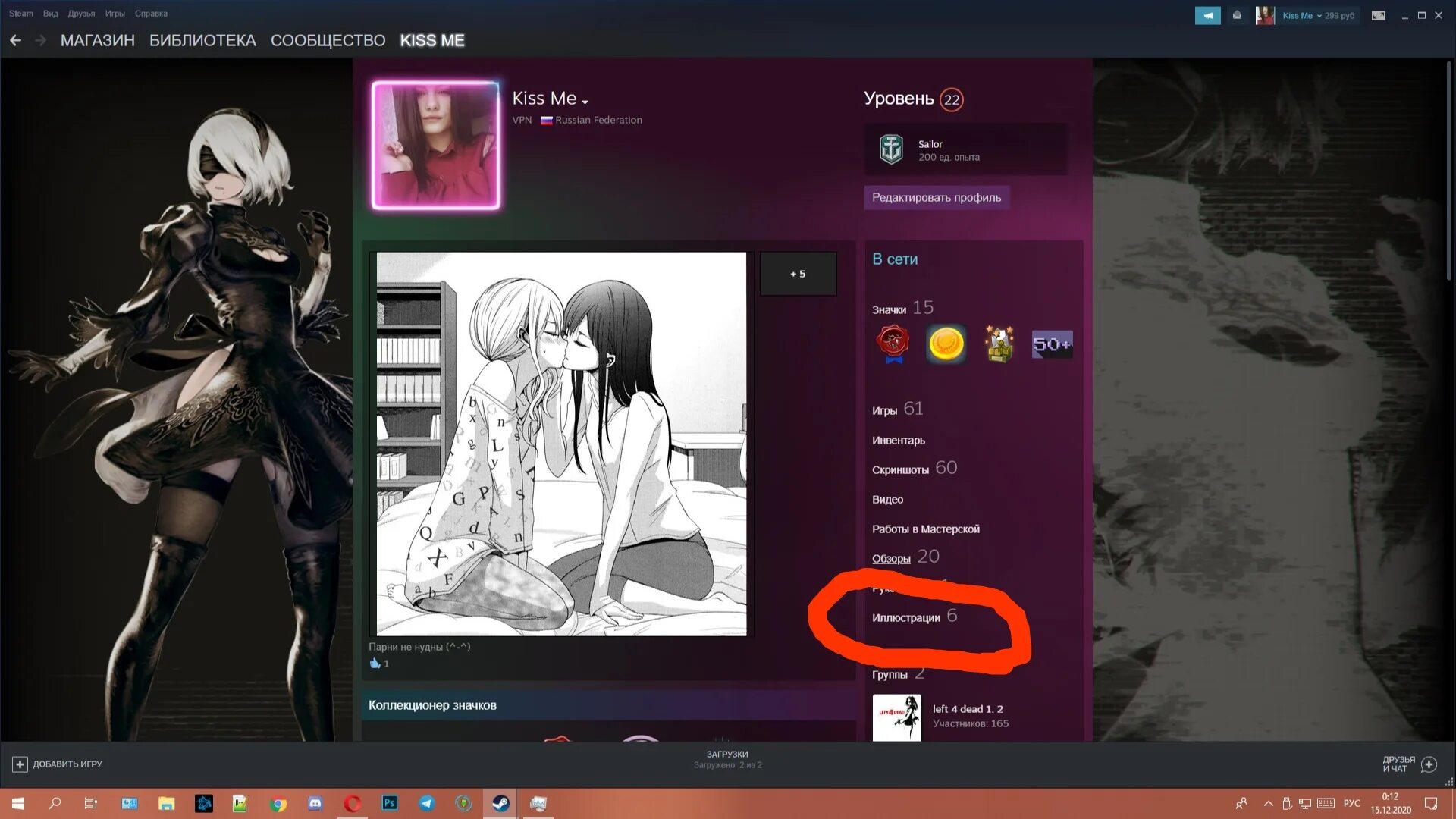The image size is (1456, 819).
Task: Show hidden system tray icons chevron
Action: coord(1268,804)
